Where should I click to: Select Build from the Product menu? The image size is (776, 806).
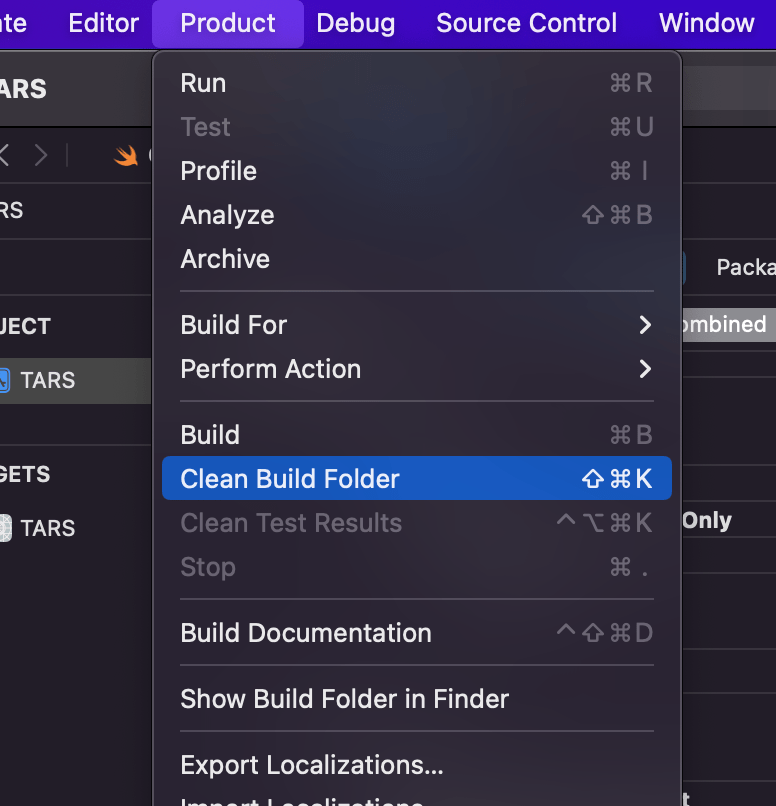point(210,434)
